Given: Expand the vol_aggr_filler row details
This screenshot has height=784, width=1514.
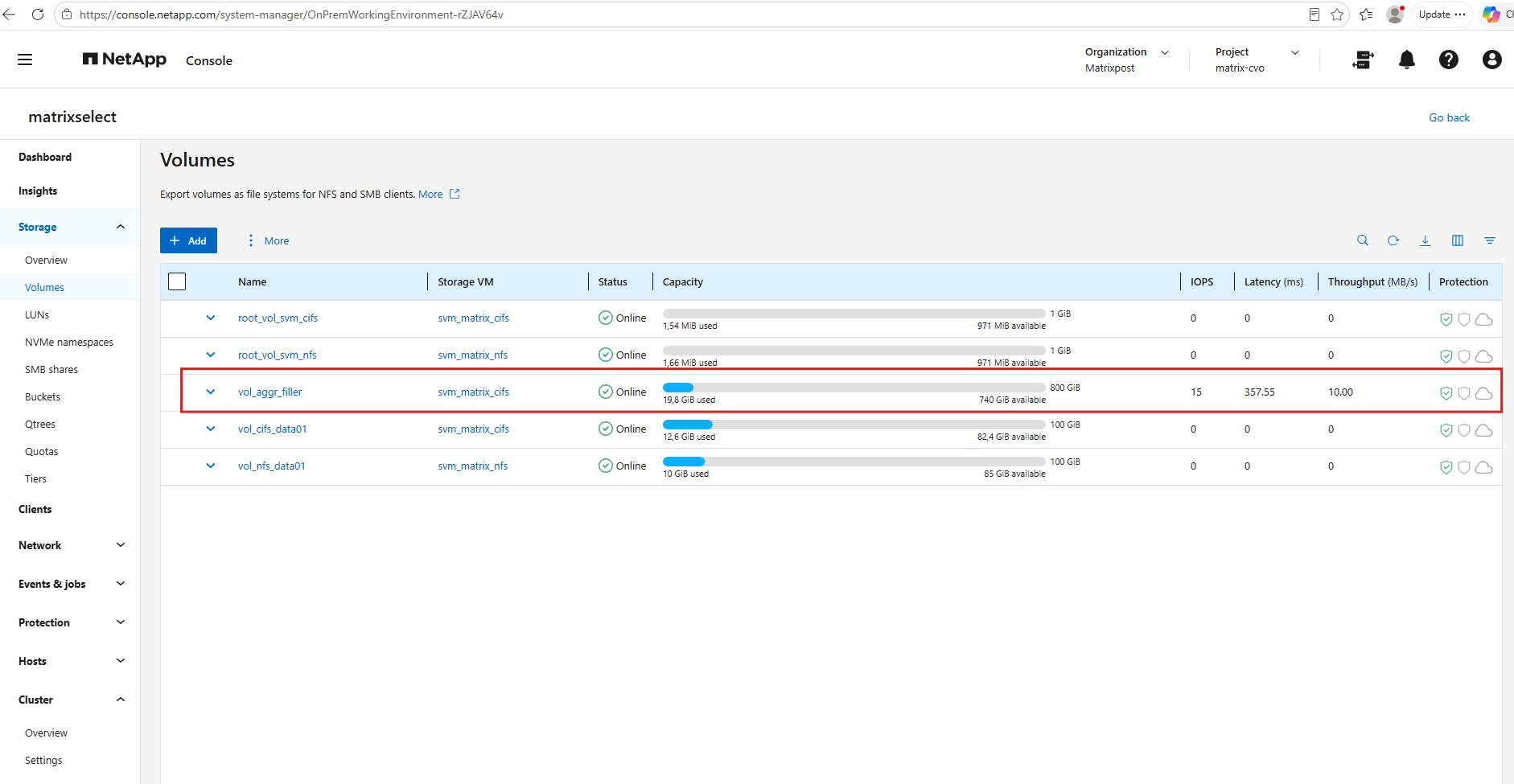Looking at the screenshot, I should click(211, 392).
